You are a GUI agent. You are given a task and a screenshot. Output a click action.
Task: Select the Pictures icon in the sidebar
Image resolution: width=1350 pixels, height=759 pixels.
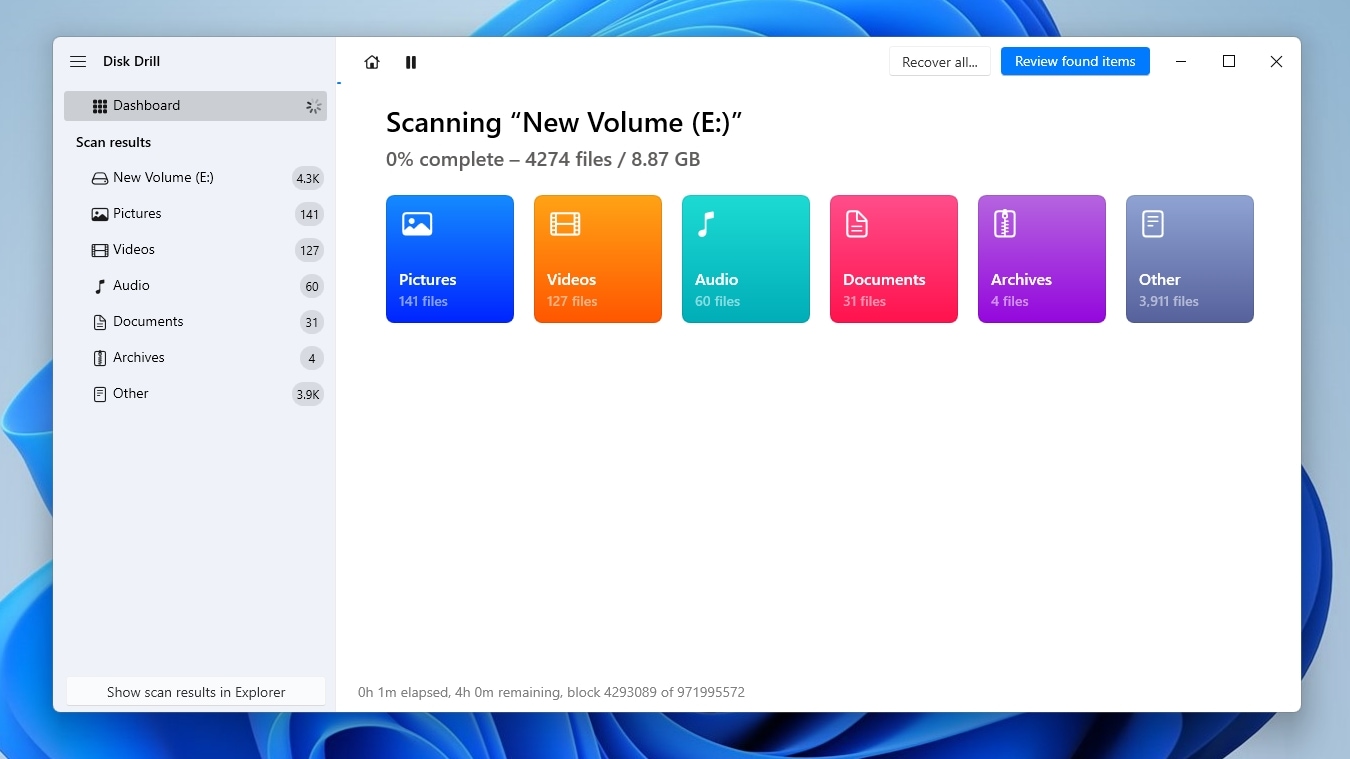point(100,213)
